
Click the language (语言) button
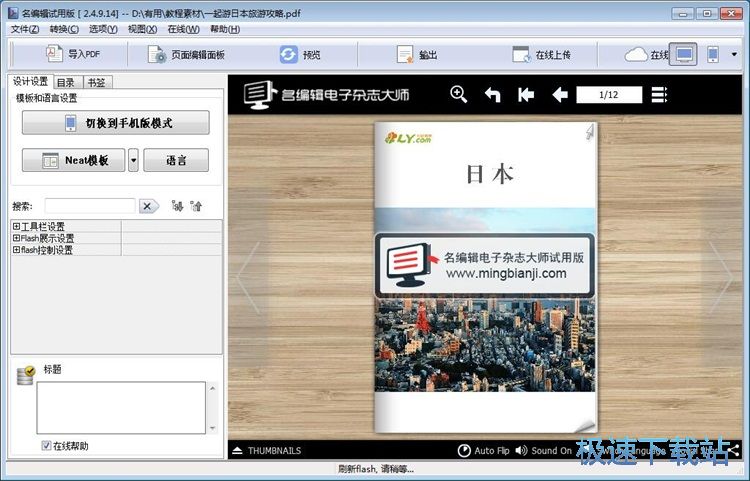point(176,160)
